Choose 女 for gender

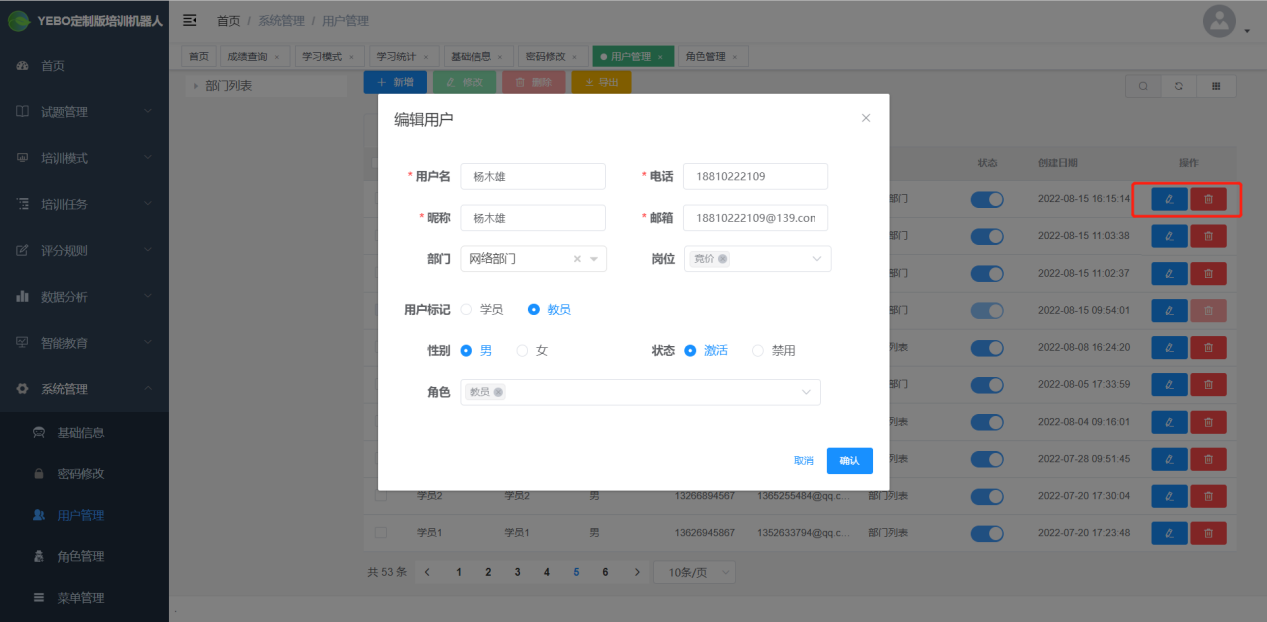(522, 351)
